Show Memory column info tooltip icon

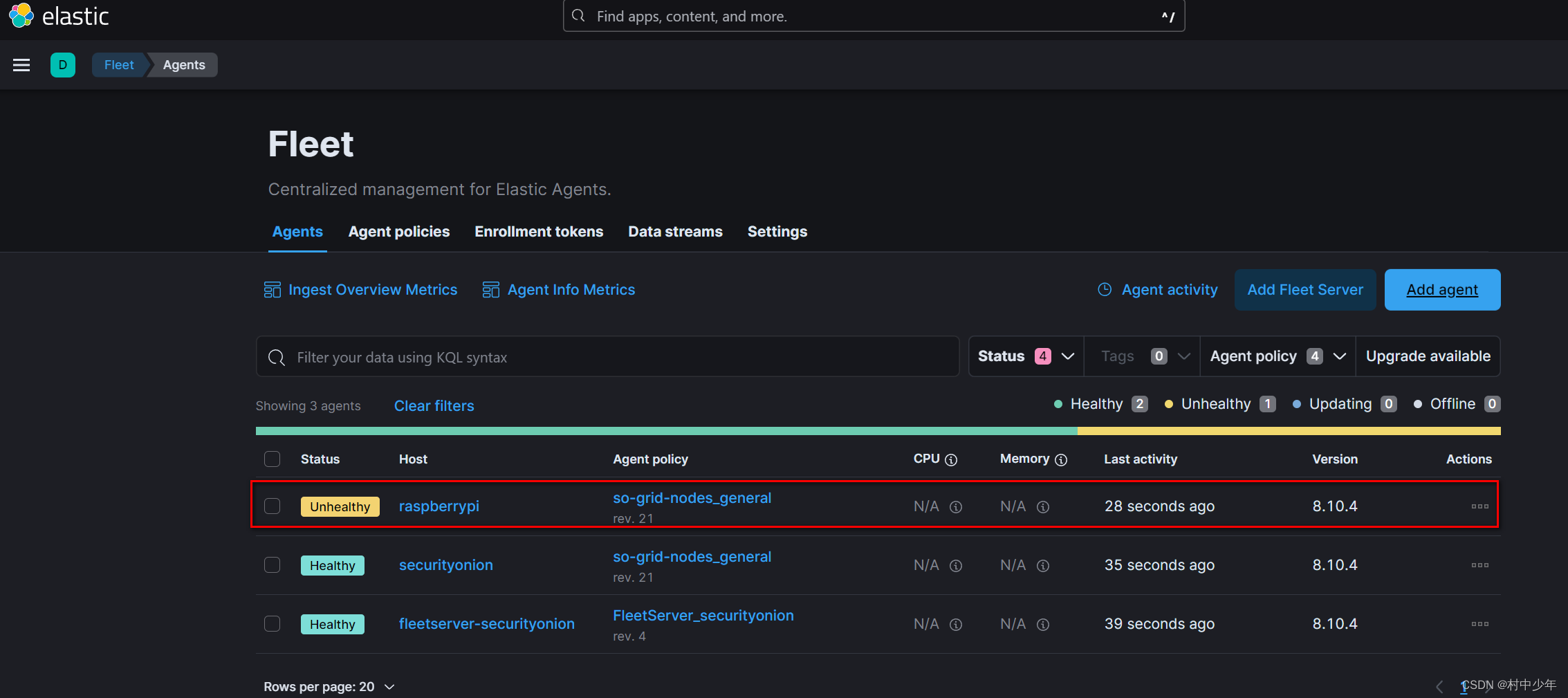coord(1061,460)
